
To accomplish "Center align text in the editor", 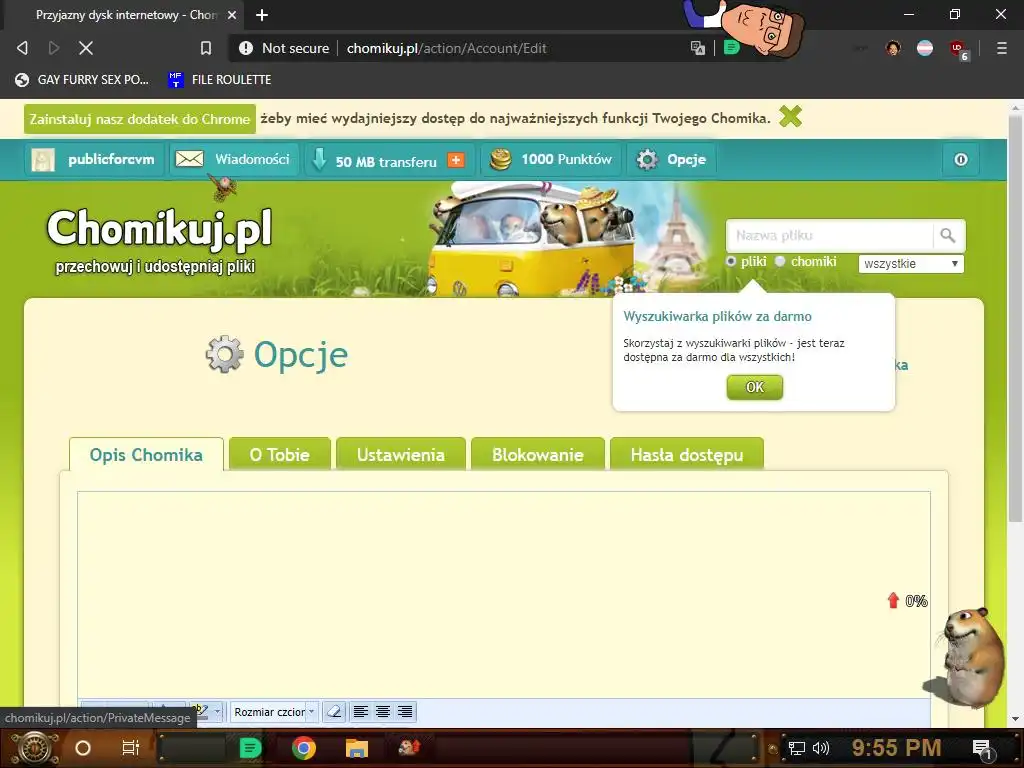I will pos(383,712).
